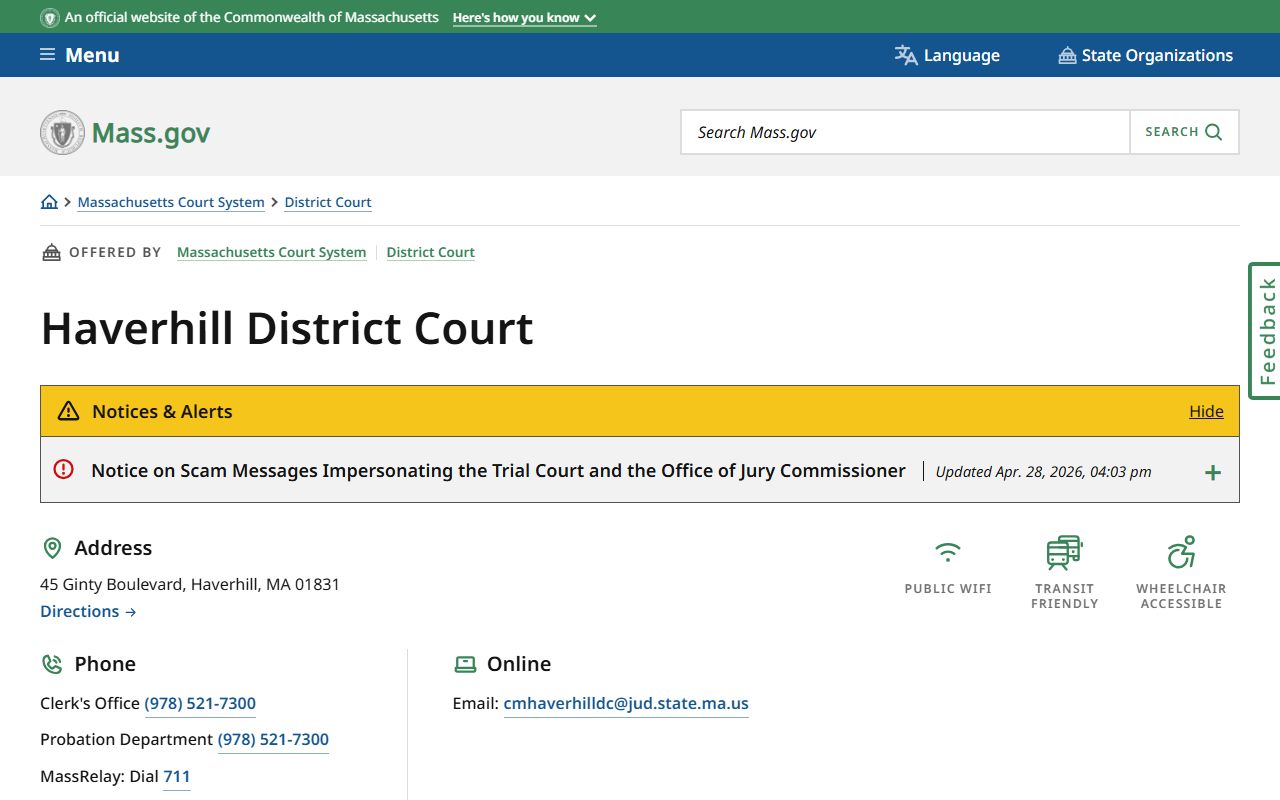This screenshot has width=1280, height=800.
Task: Click the scam messages notice title
Action: [x=498, y=470]
